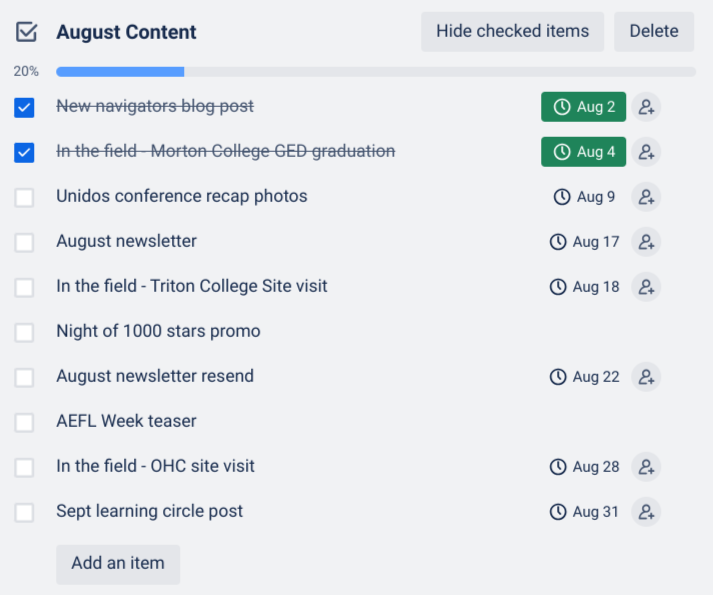Assign member to Sept learning circle post
Viewport: 713px width, 595px height.
tap(646, 512)
